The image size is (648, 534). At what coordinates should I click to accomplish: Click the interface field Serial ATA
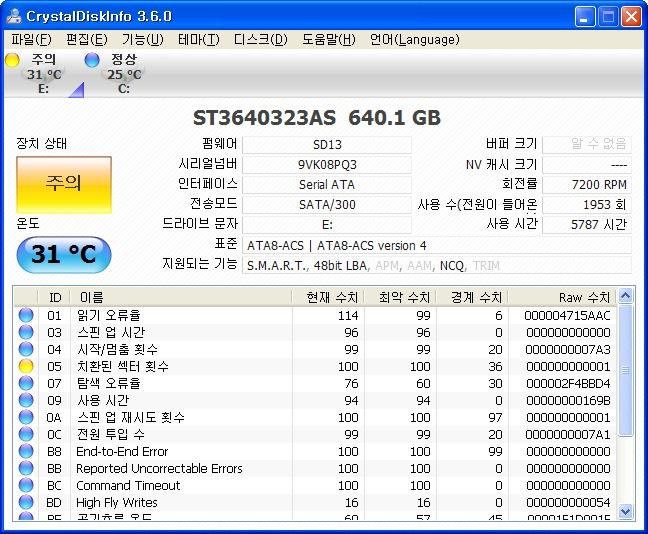327,185
